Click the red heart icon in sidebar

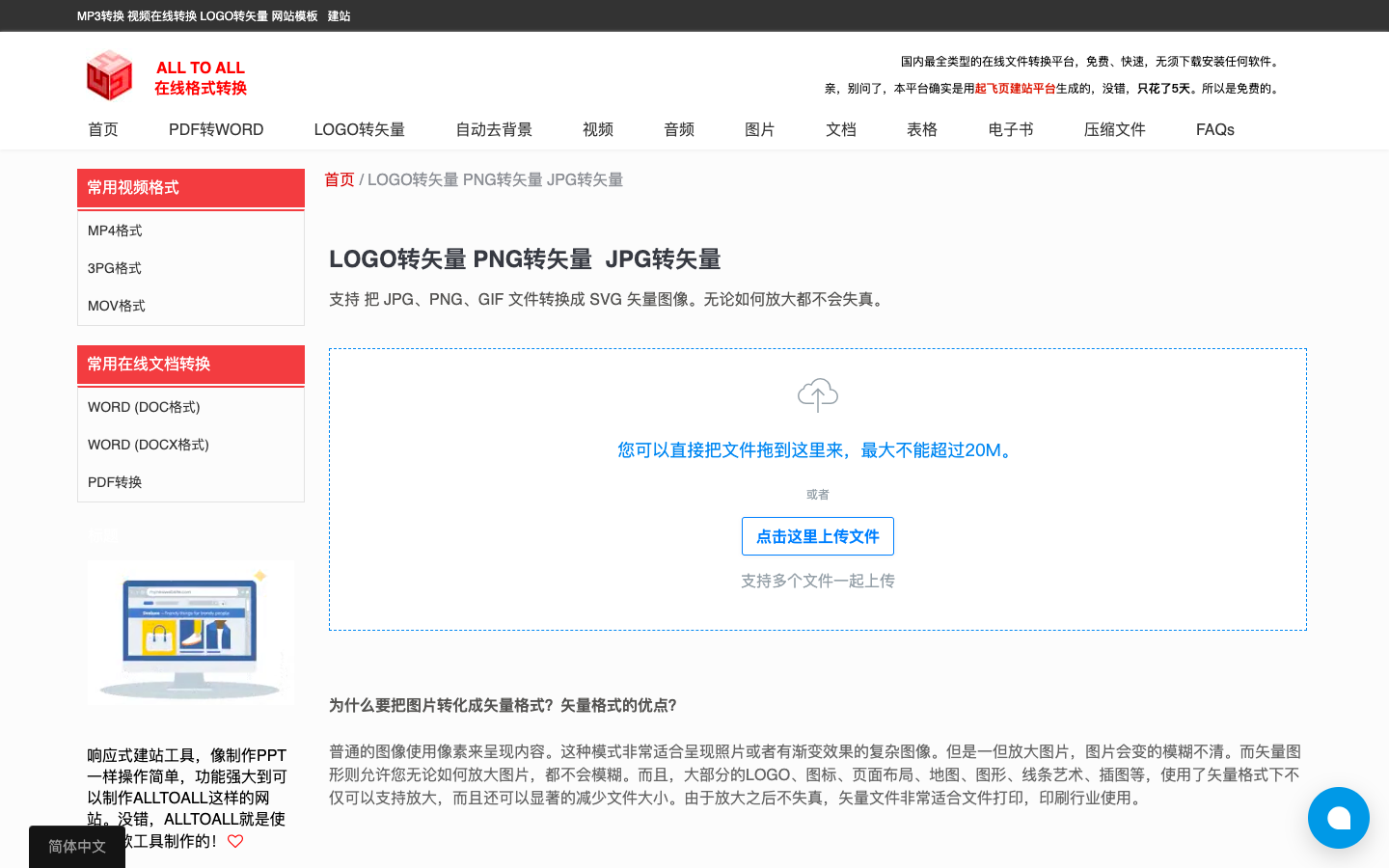click(x=235, y=841)
